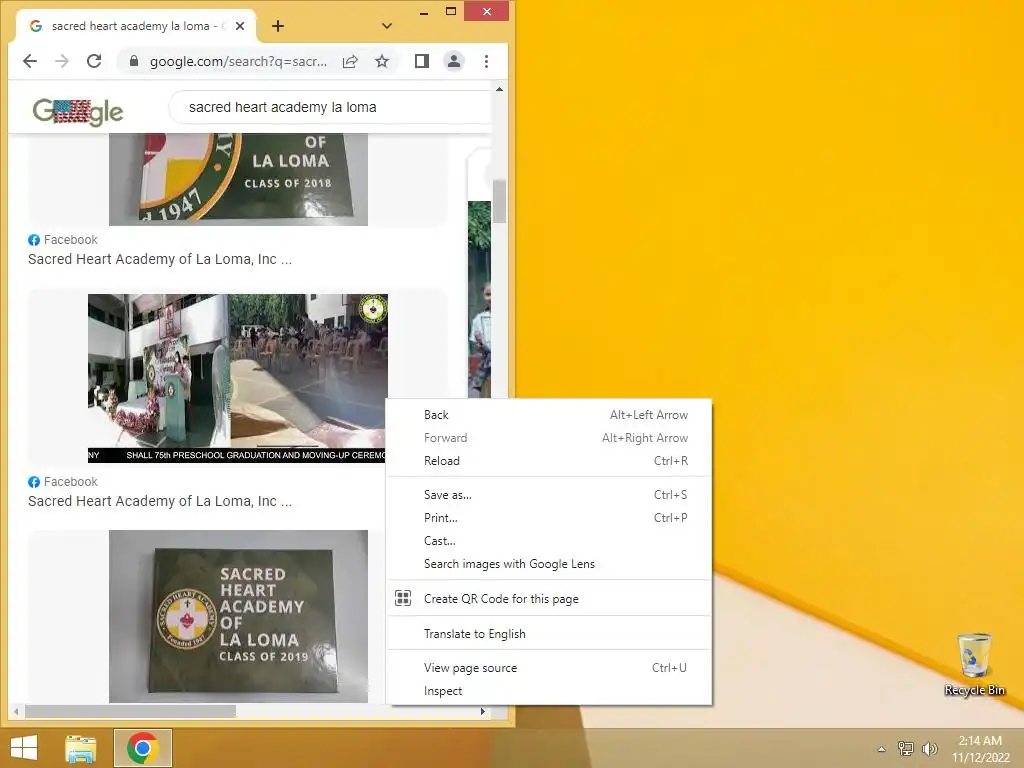Choose View page source
The image size is (1024, 768).
549,667
